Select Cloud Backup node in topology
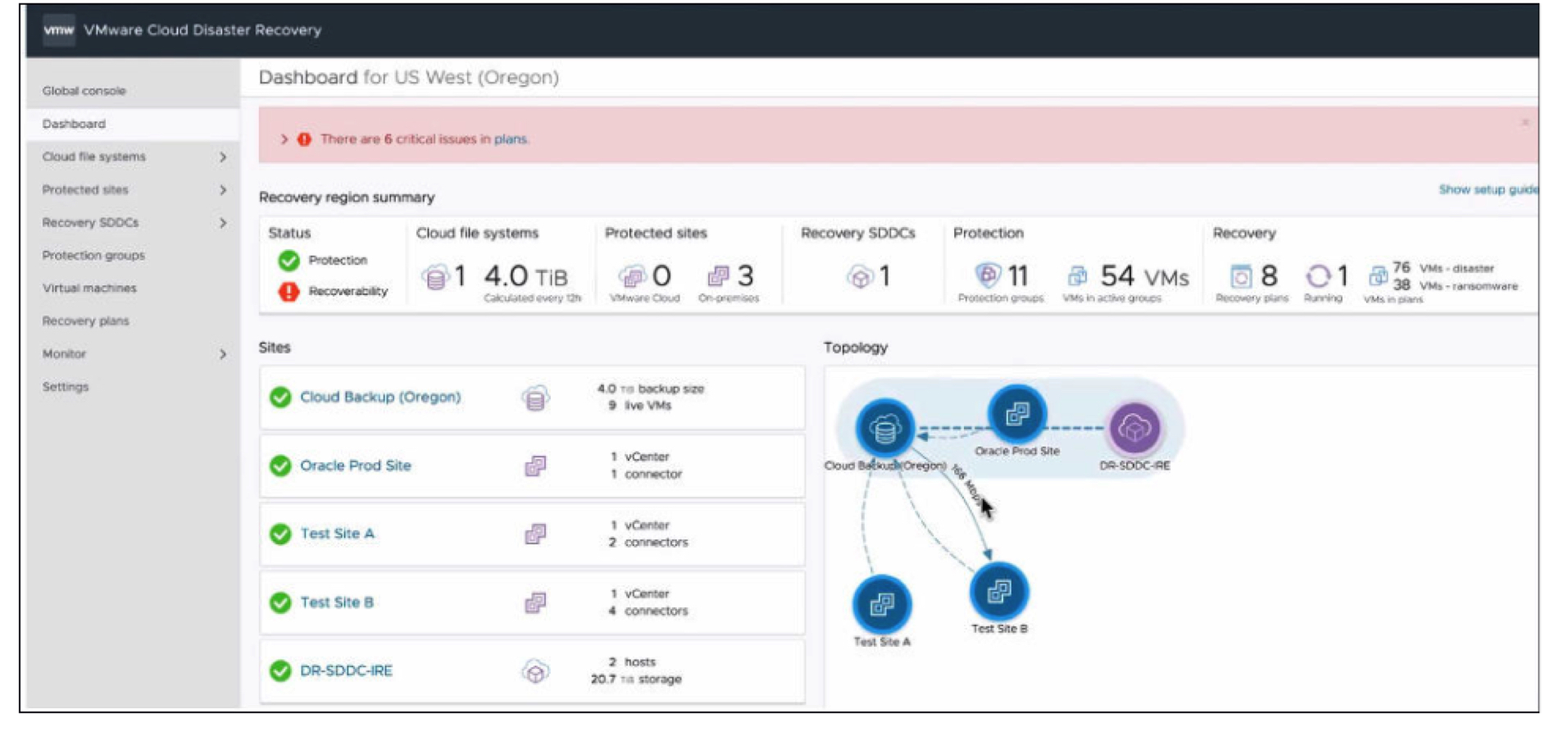 (x=884, y=428)
